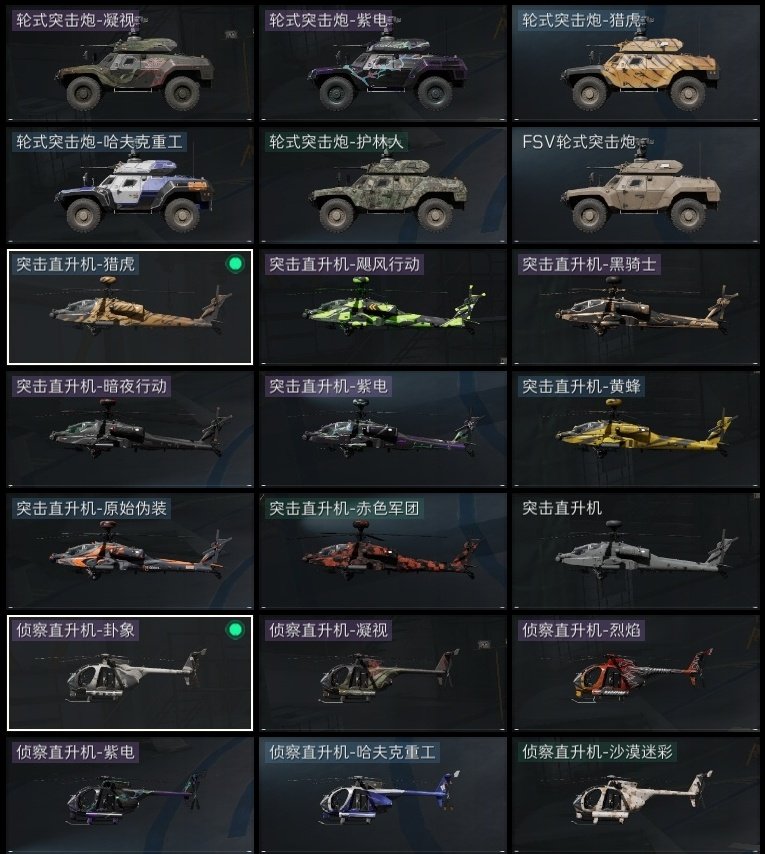This screenshot has width=765, height=854.
Task: Select the 突击直升机-紫电 helicopter skin
Action: click(383, 429)
